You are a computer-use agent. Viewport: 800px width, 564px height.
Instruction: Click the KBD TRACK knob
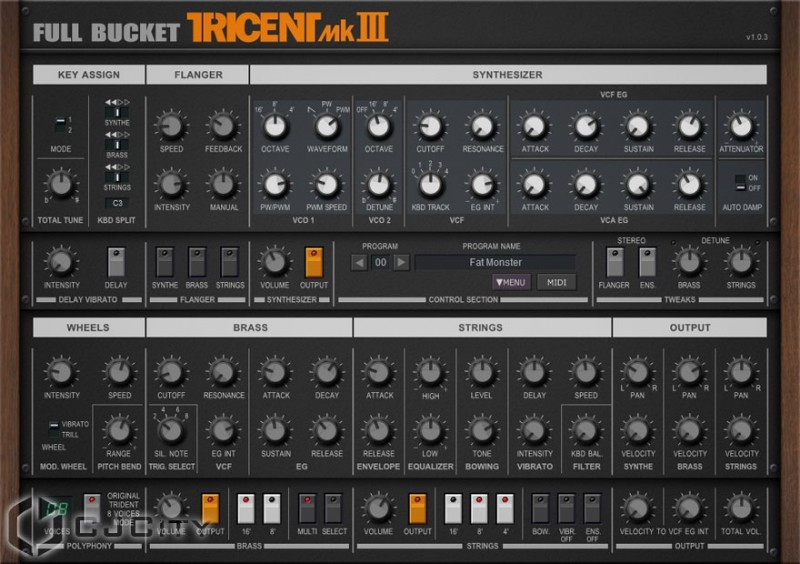(x=431, y=185)
